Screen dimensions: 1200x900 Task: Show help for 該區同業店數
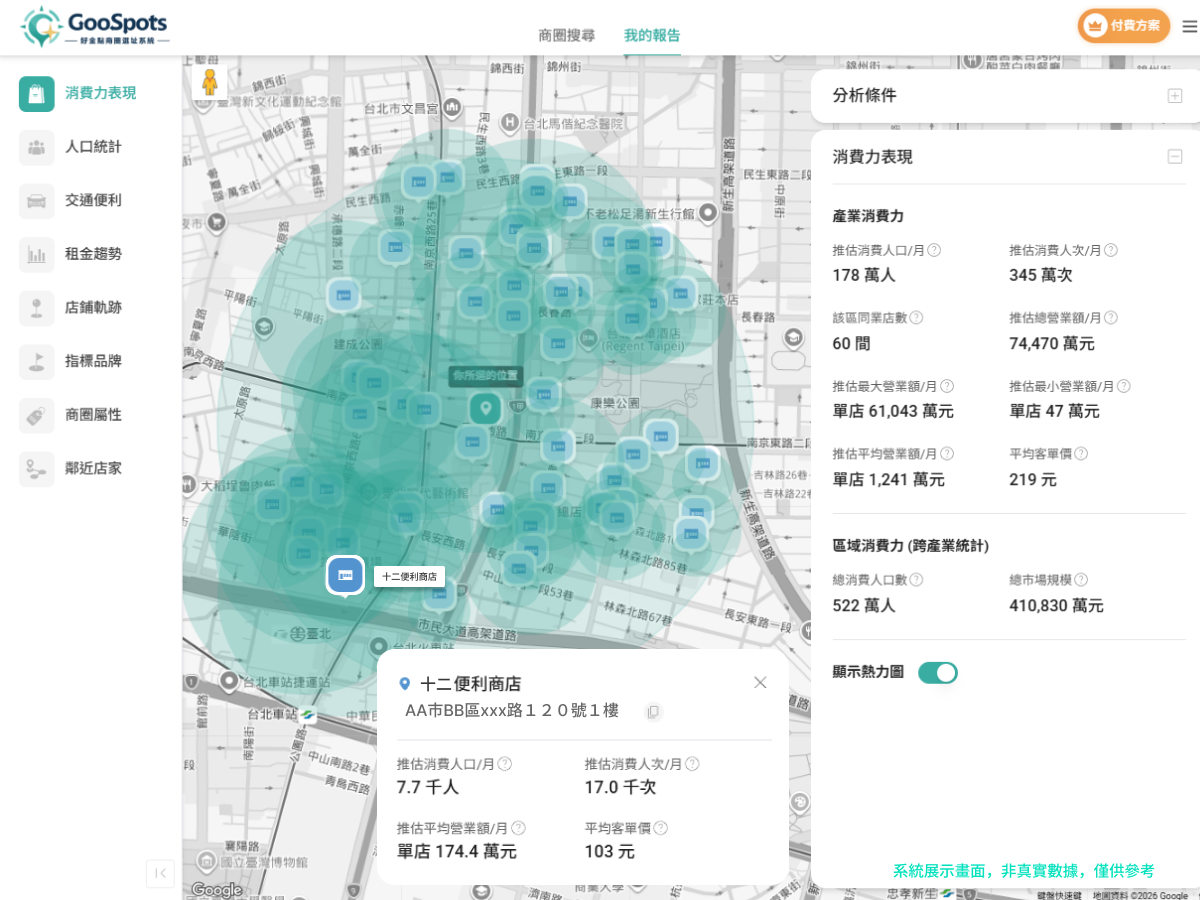(916, 318)
